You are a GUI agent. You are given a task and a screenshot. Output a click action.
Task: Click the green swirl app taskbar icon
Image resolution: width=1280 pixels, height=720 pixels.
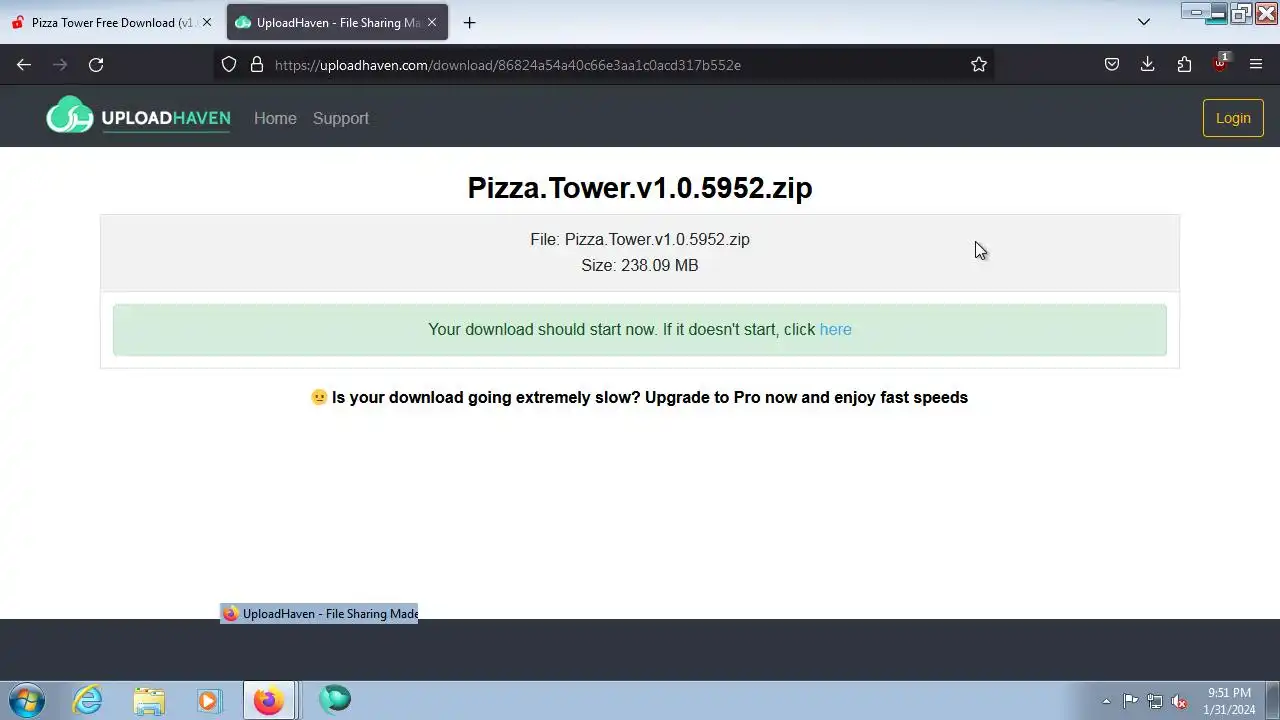pyautogui.click(x=335, y=700)
